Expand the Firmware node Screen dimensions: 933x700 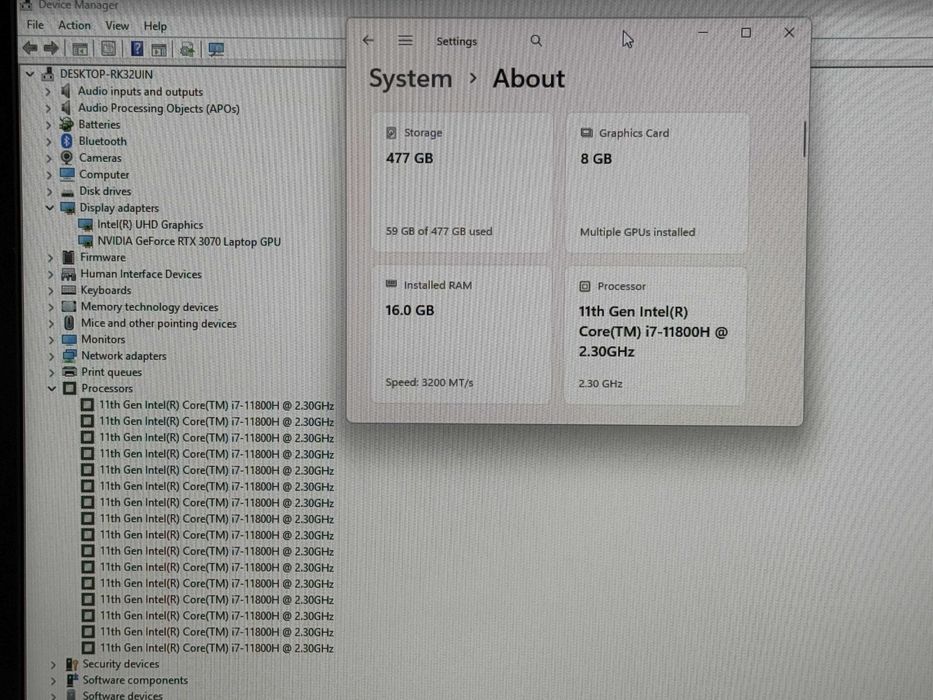coord(50,258)
